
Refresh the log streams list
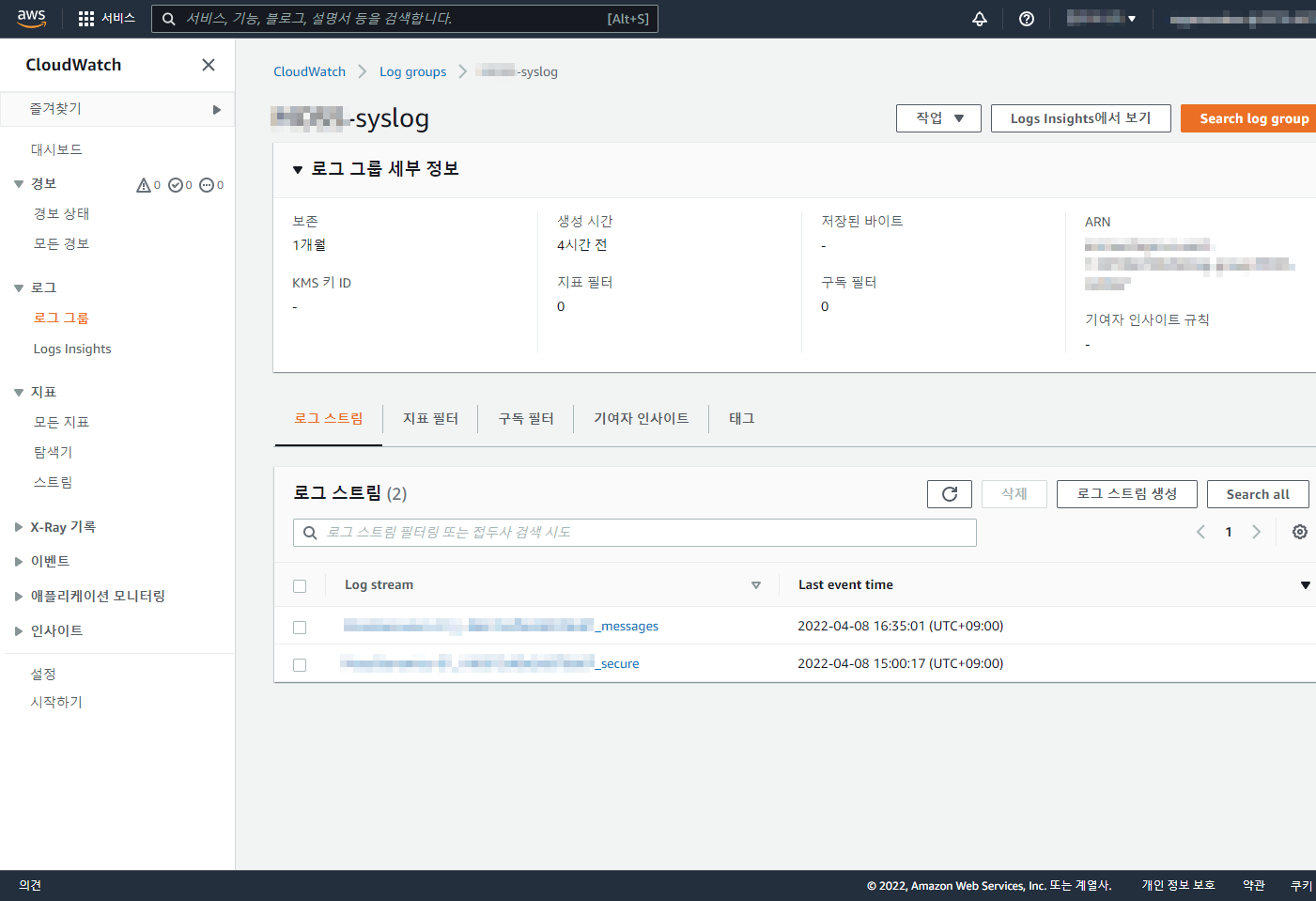tap(950, 494)
